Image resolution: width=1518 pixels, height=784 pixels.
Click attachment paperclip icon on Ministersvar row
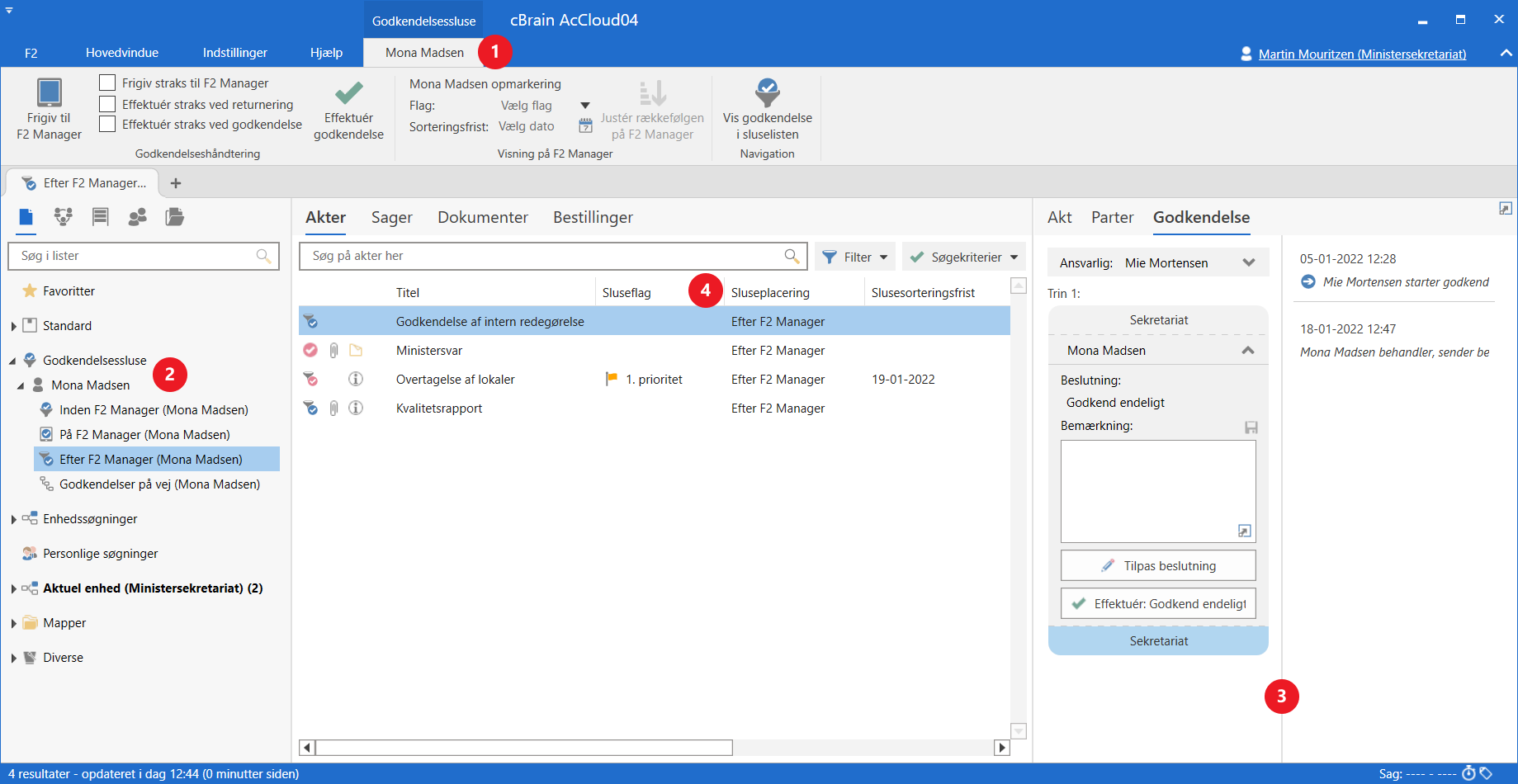click(x=333, y=351)
